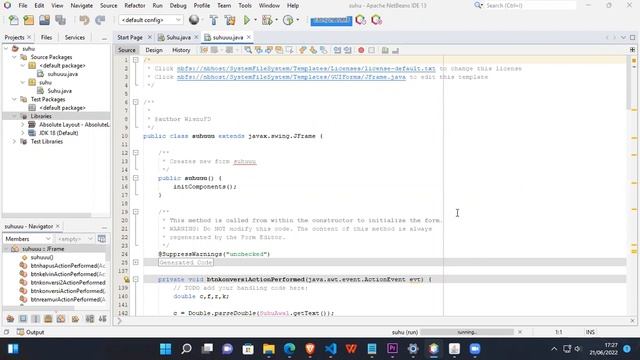The width and height of the screenshot is (640, 360).
Task: Click the Projects panel horizontal scrollbar
Action: pyautogui.click(x=47, y=215)
